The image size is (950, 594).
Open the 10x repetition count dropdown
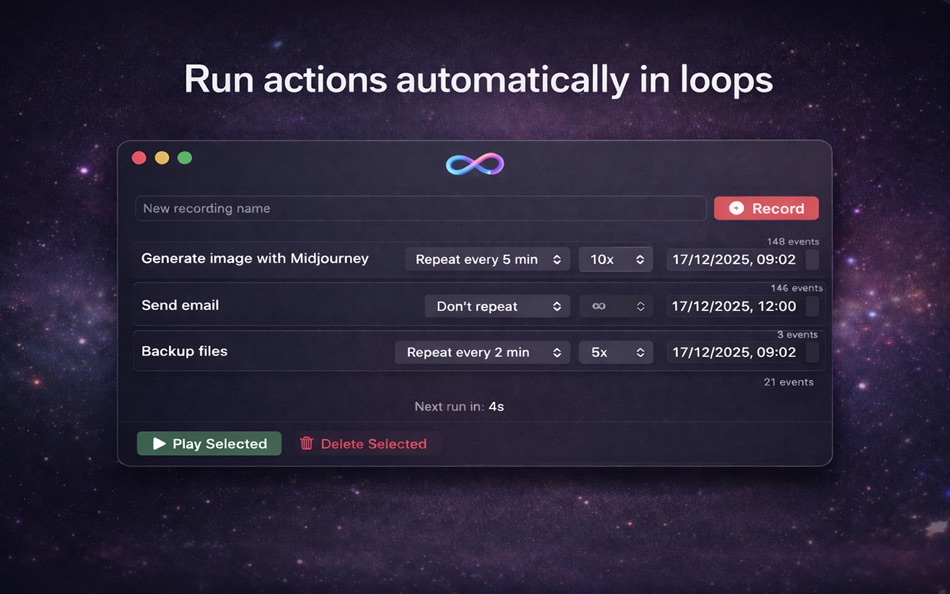pyautogui.click(x=615, y=259)
